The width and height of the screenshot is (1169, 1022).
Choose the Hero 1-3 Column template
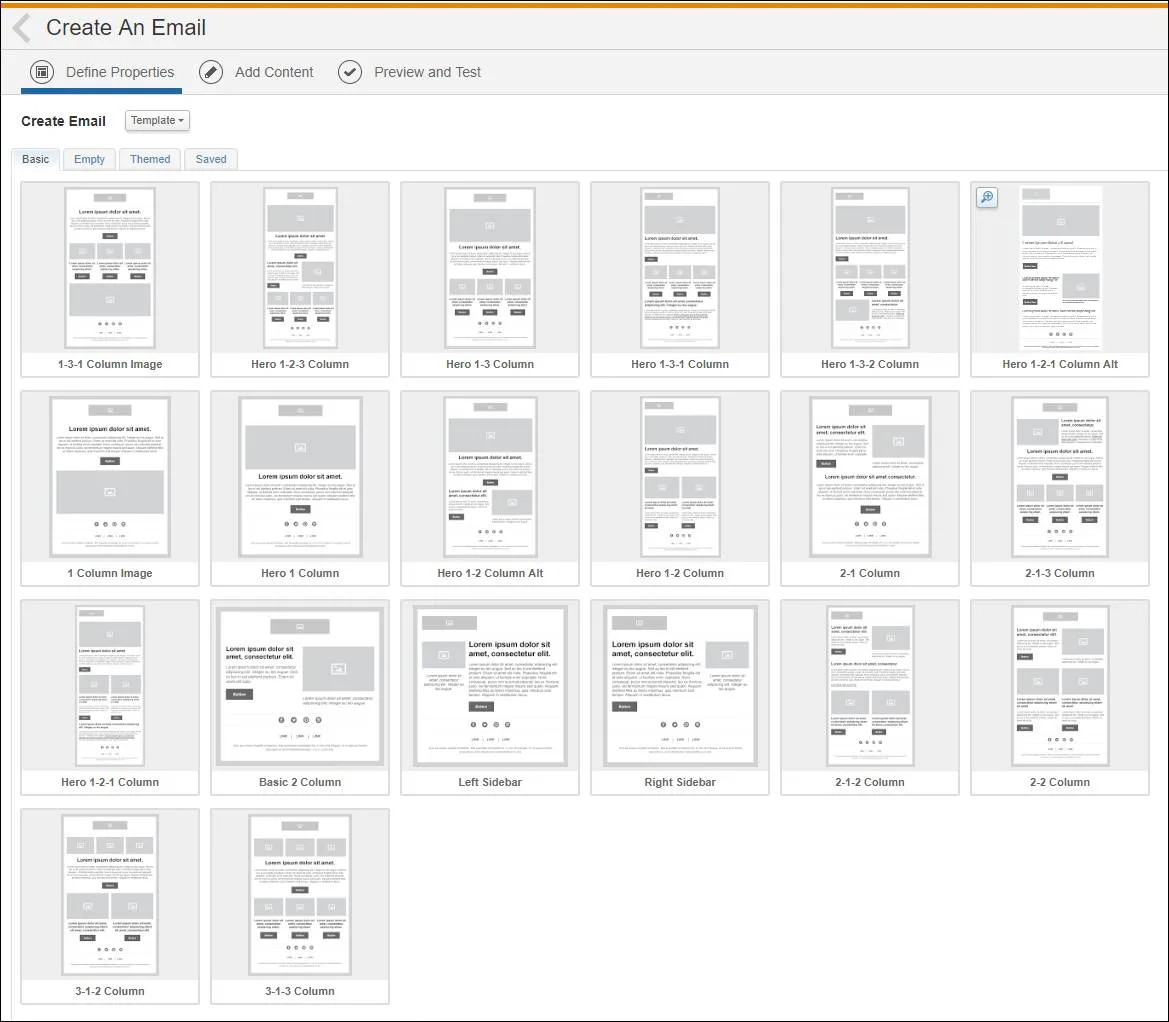[x=490, y=280]
